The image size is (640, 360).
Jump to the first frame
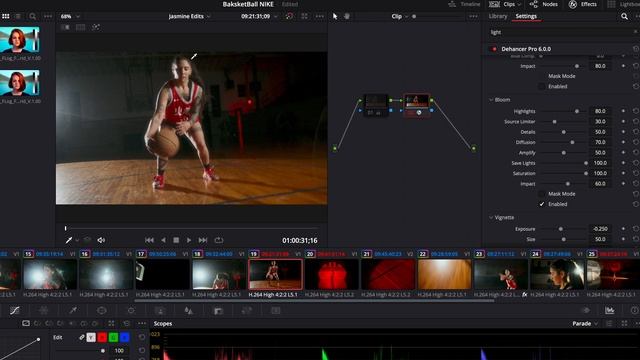tap(149, 240)
